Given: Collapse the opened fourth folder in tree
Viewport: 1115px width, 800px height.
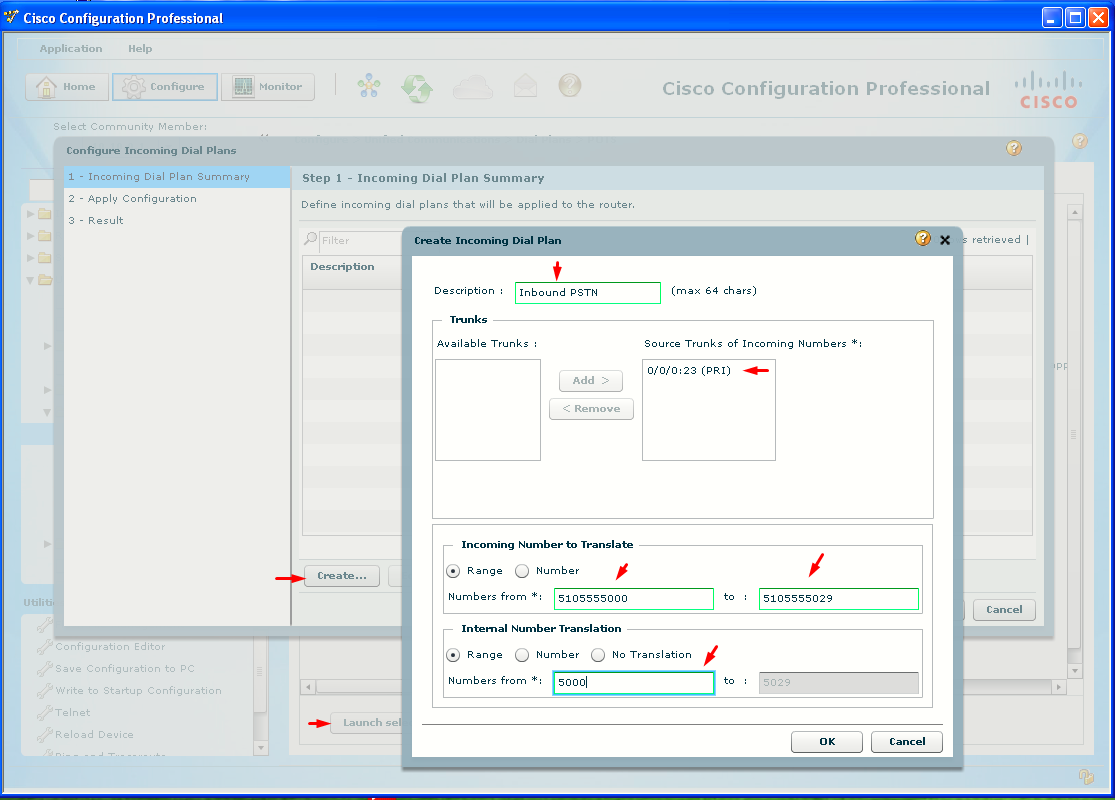Looking at the screenshot, I should point(31,280).
